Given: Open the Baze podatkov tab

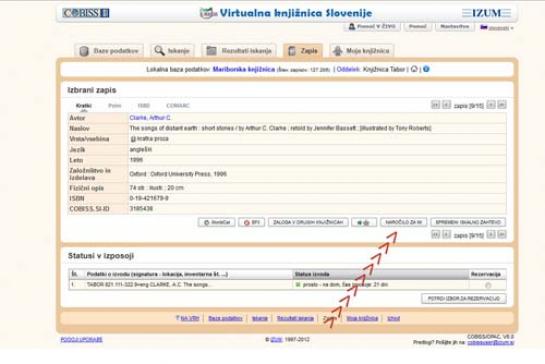Looking at the screenshot, I should [x=109, y=51].
